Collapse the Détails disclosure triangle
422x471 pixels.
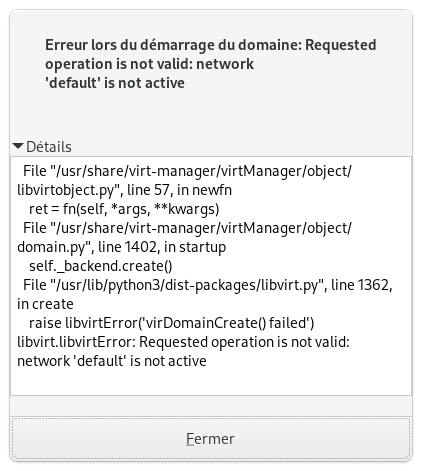pyautogui.click(x=18, y=146)
